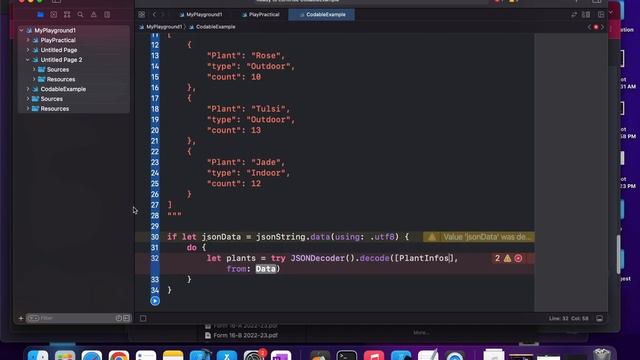Screen dimensions: 640x360
Task: Expand Sources under Untitled Page 2
Action: pyautogui.click(x=34, y=69)
